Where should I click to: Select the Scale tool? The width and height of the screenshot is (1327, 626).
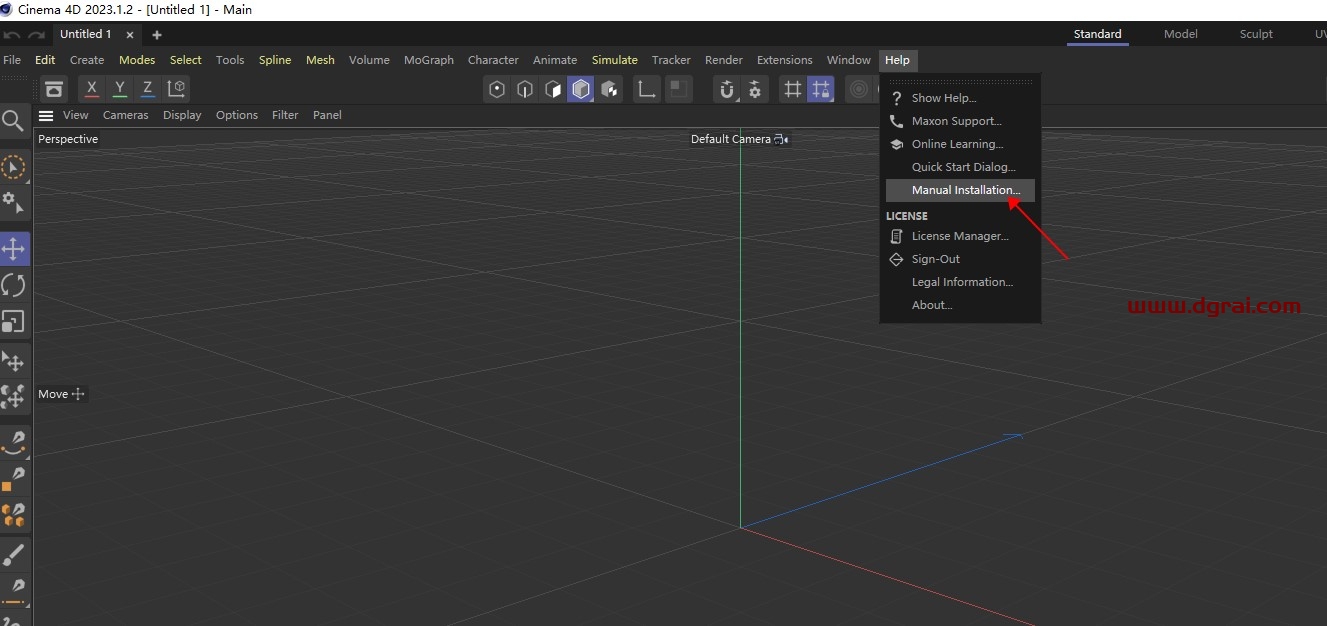(14, 321)
